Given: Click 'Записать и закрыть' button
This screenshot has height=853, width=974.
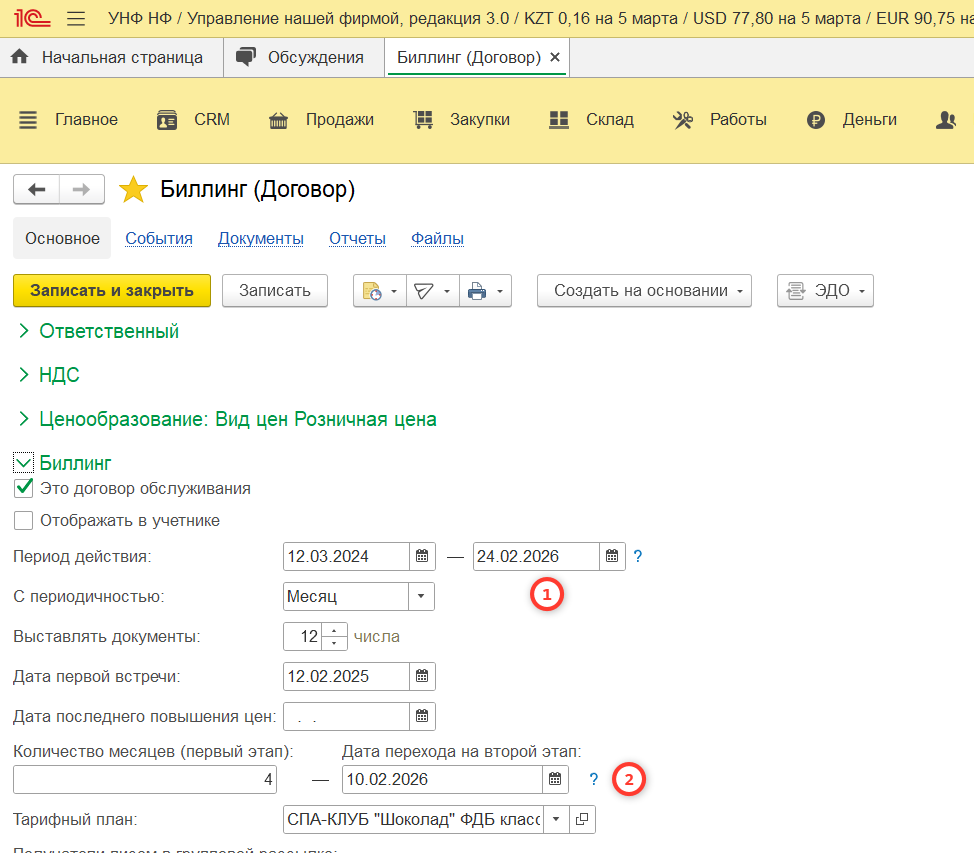Looking at the screenshot, I should pyautogui.click(x=112, y=291).
